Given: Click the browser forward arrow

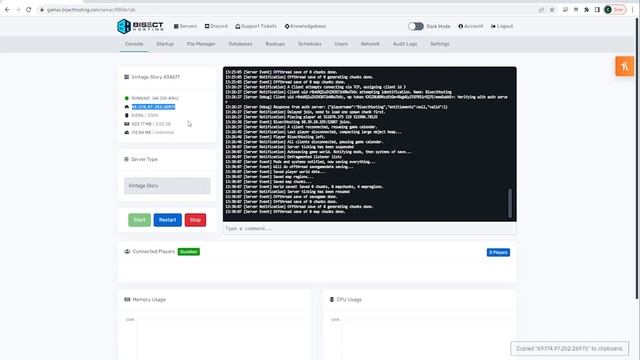Looking at the screenshot, I should point(18,9).
